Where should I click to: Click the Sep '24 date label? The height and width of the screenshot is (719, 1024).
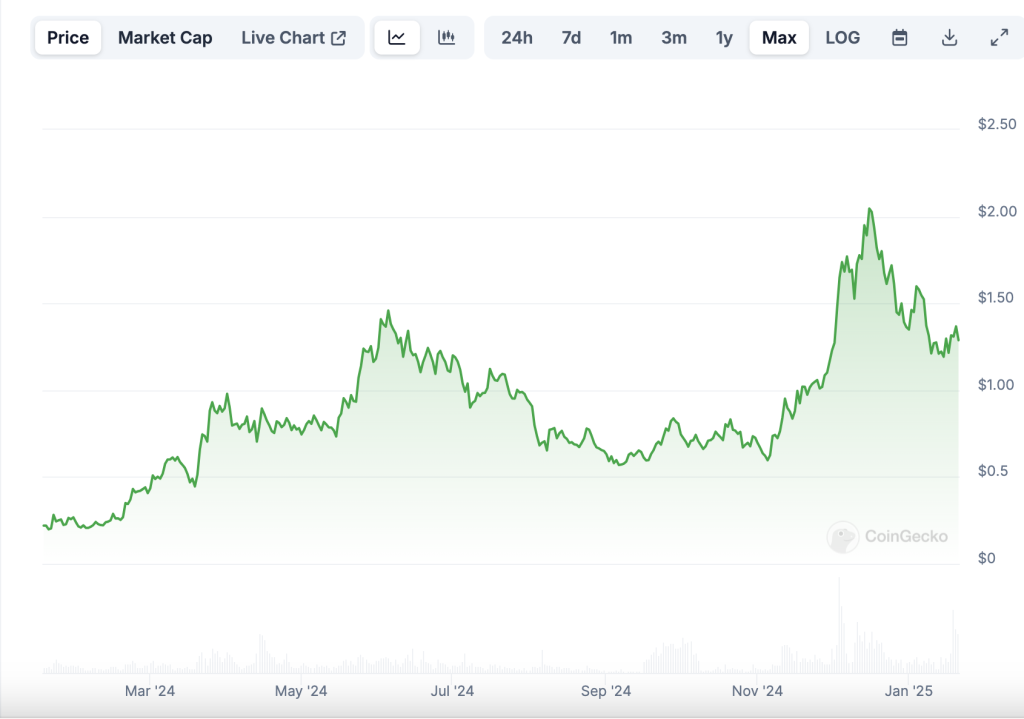[605, 691]
